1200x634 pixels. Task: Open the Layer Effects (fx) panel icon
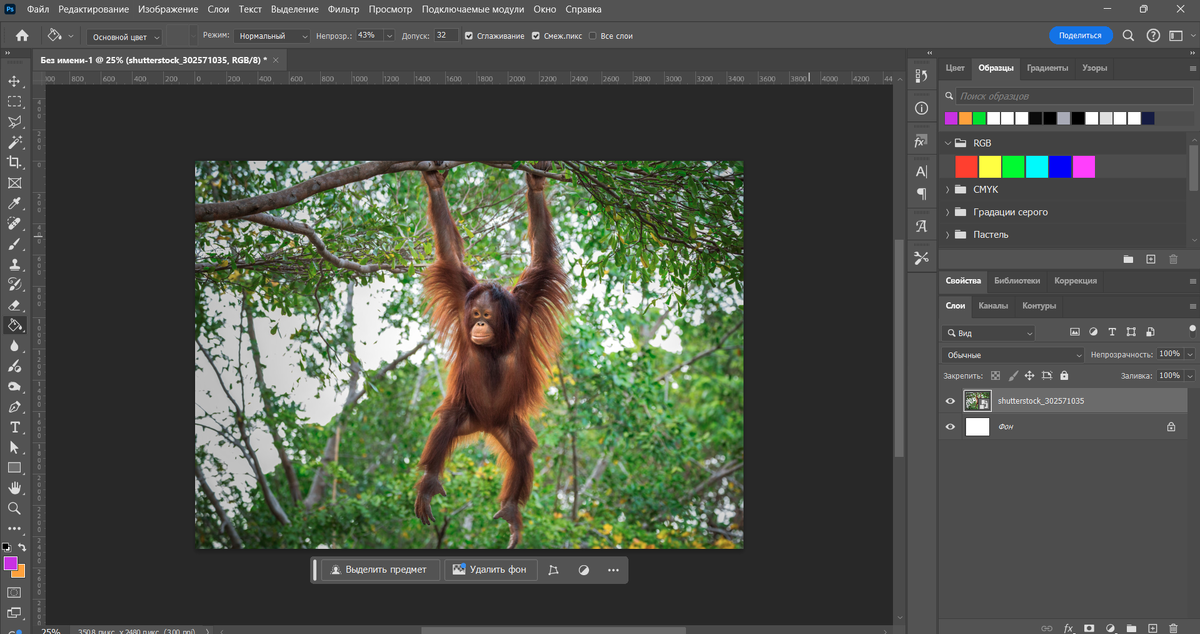point(920,141)
